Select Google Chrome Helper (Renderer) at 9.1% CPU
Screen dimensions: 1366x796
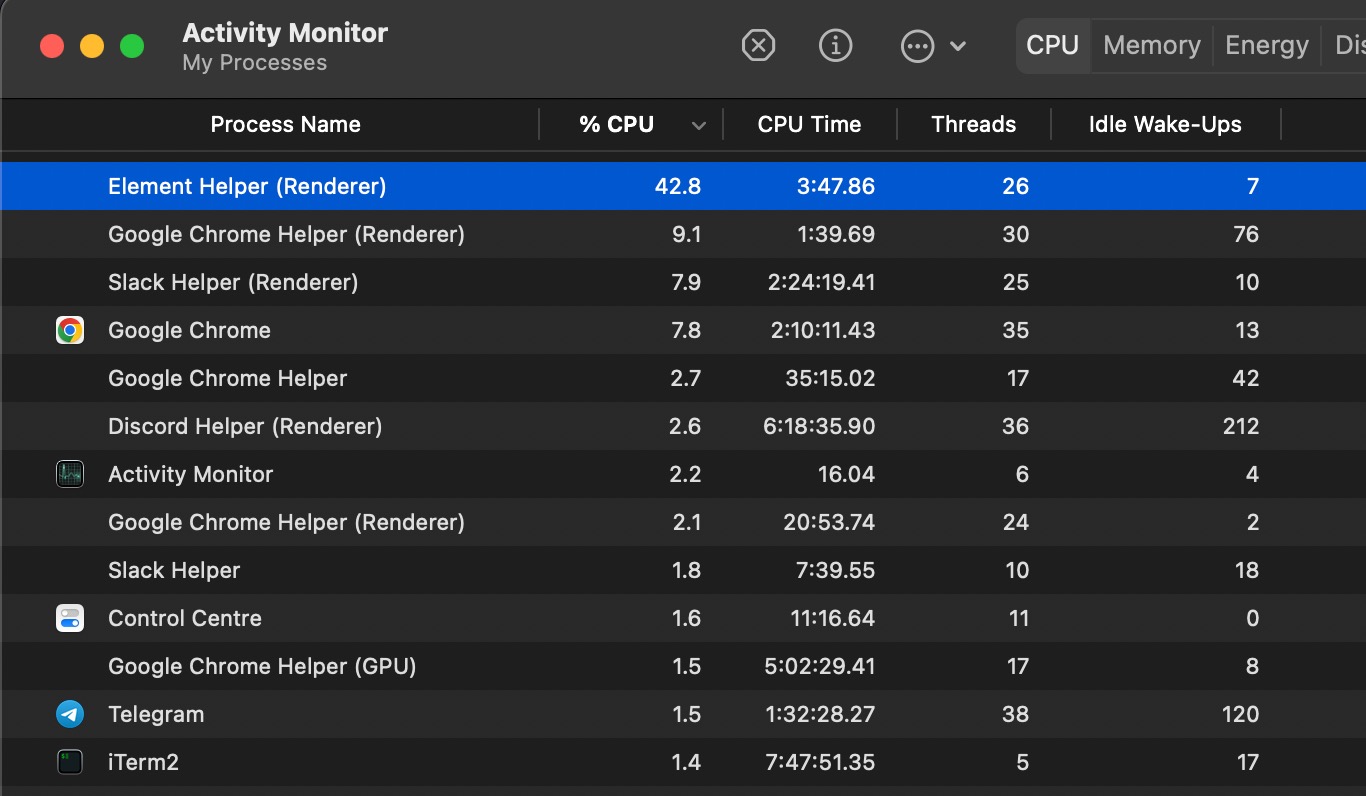286,234
